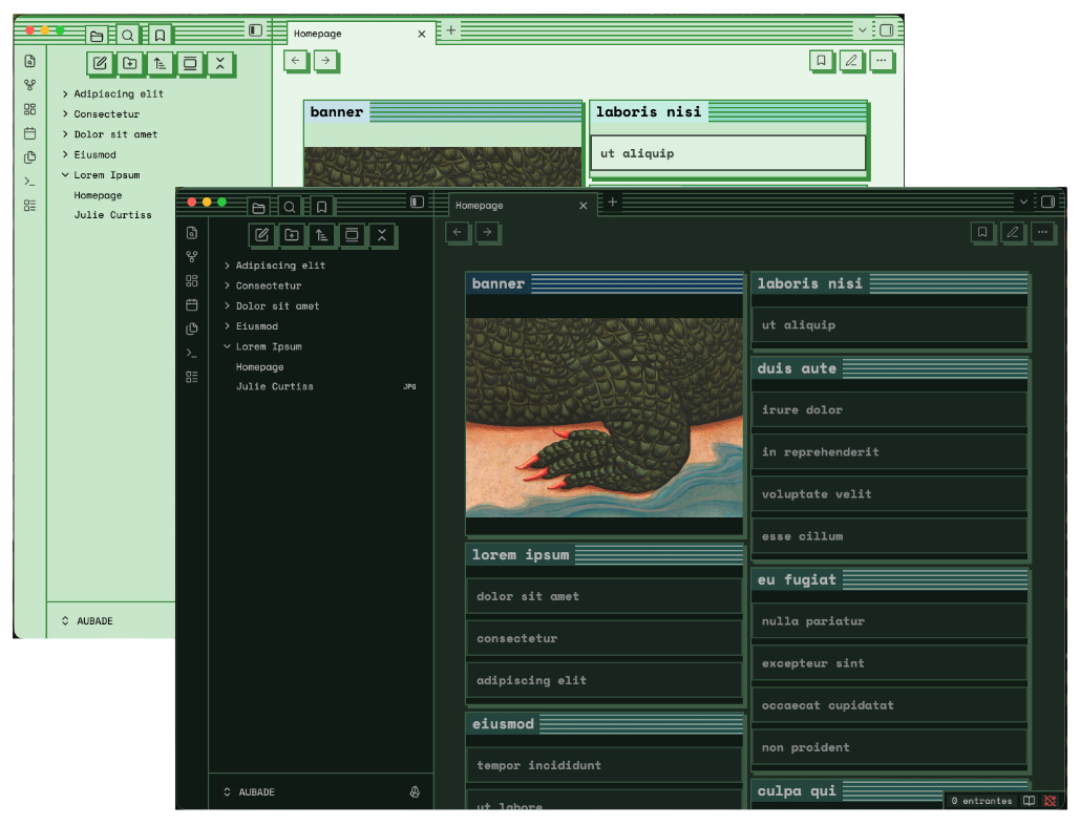Open quick switcher icon in dark window ribbon

pyautogui.click(x=192, y=233)
